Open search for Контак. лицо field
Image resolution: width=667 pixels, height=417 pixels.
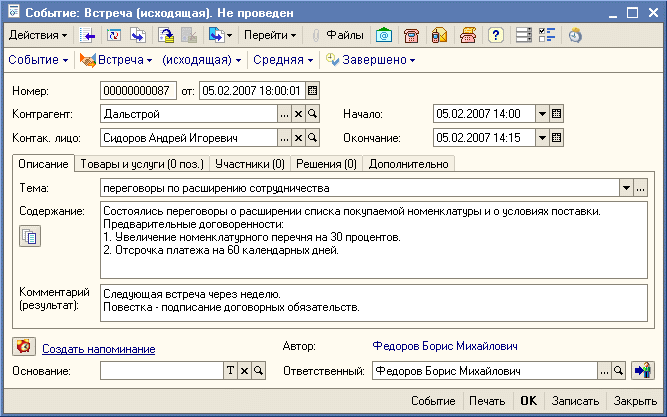coord(312,137)
